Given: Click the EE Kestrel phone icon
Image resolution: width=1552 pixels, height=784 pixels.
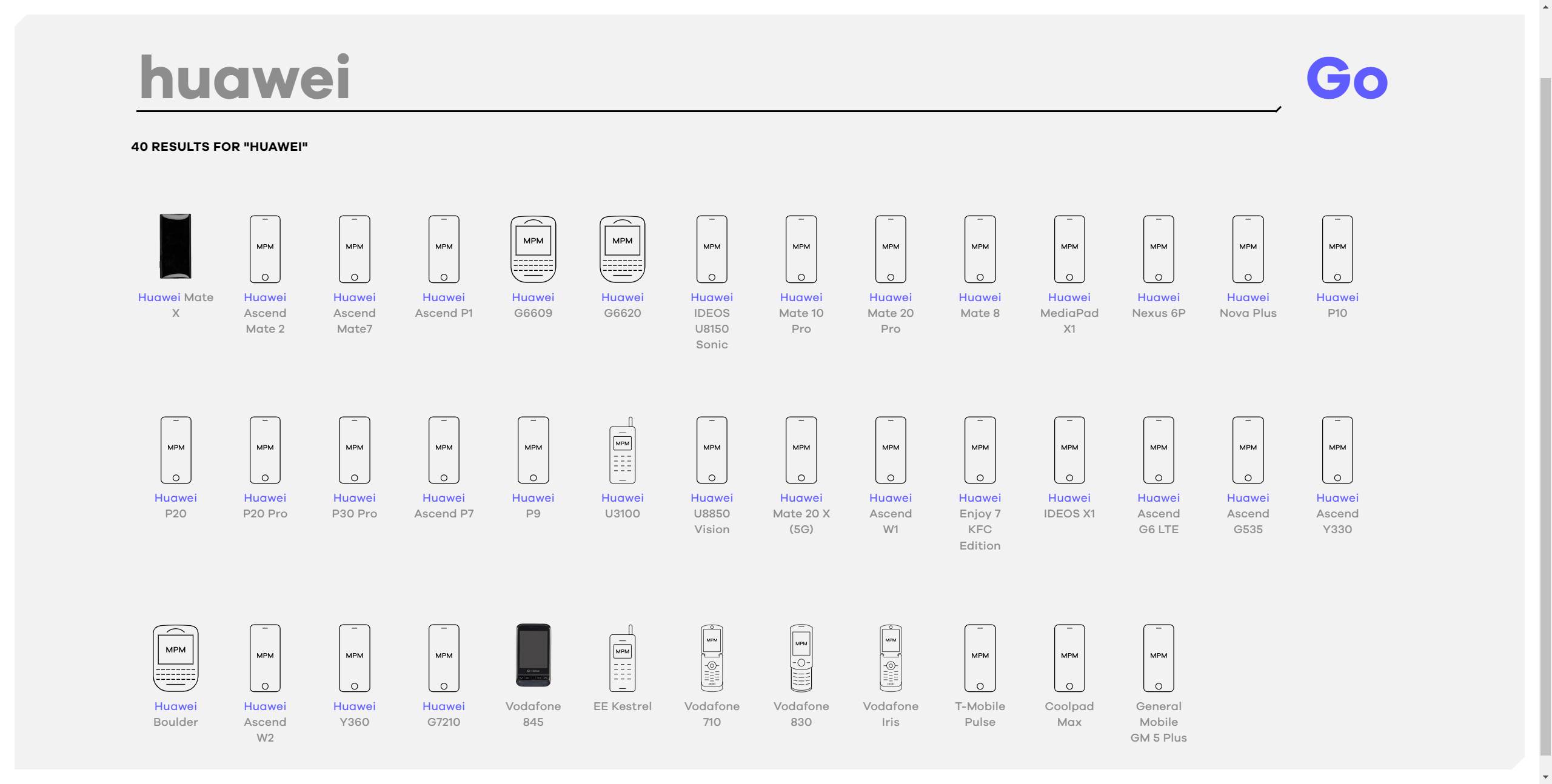Looking at the screenshot, I should coord(622,658).
